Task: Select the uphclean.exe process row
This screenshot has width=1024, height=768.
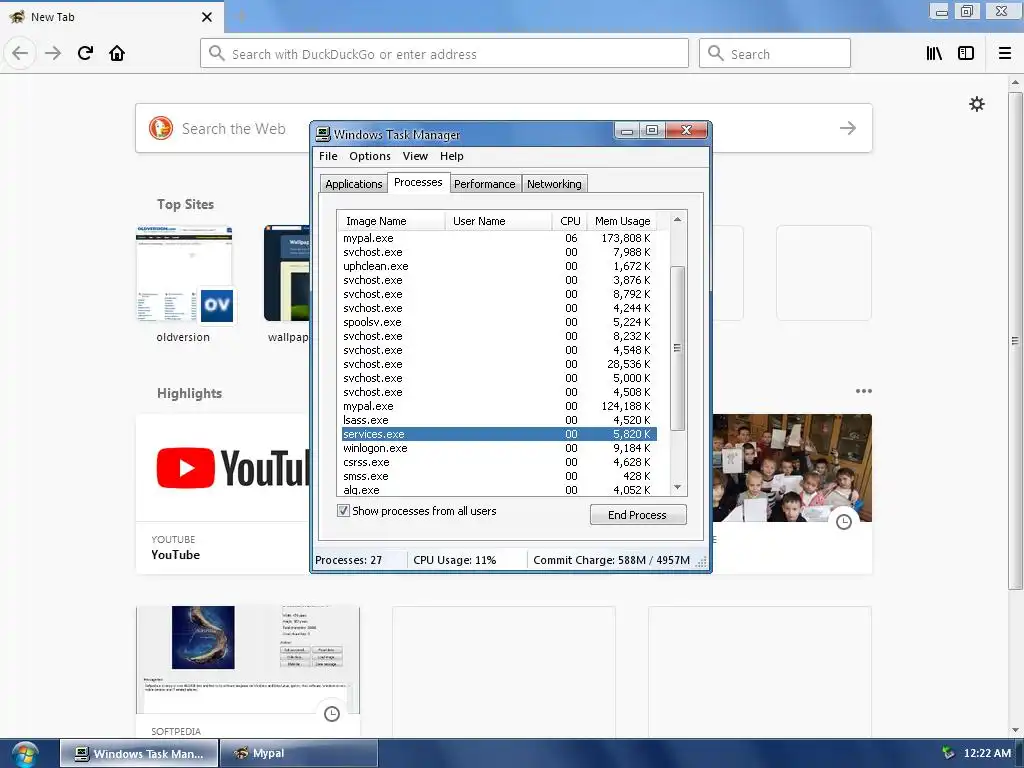Action: pos(497,266)
